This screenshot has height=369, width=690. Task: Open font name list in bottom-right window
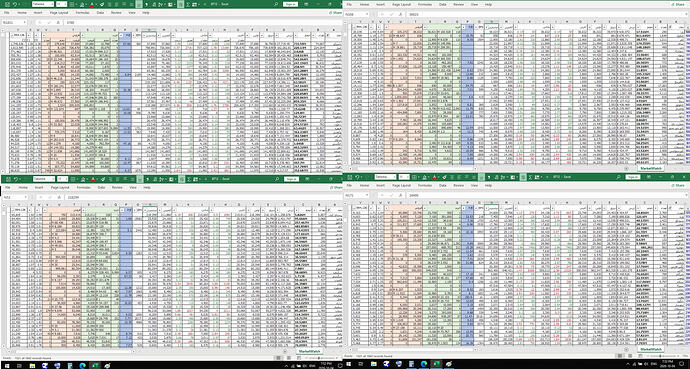point(394,177)
